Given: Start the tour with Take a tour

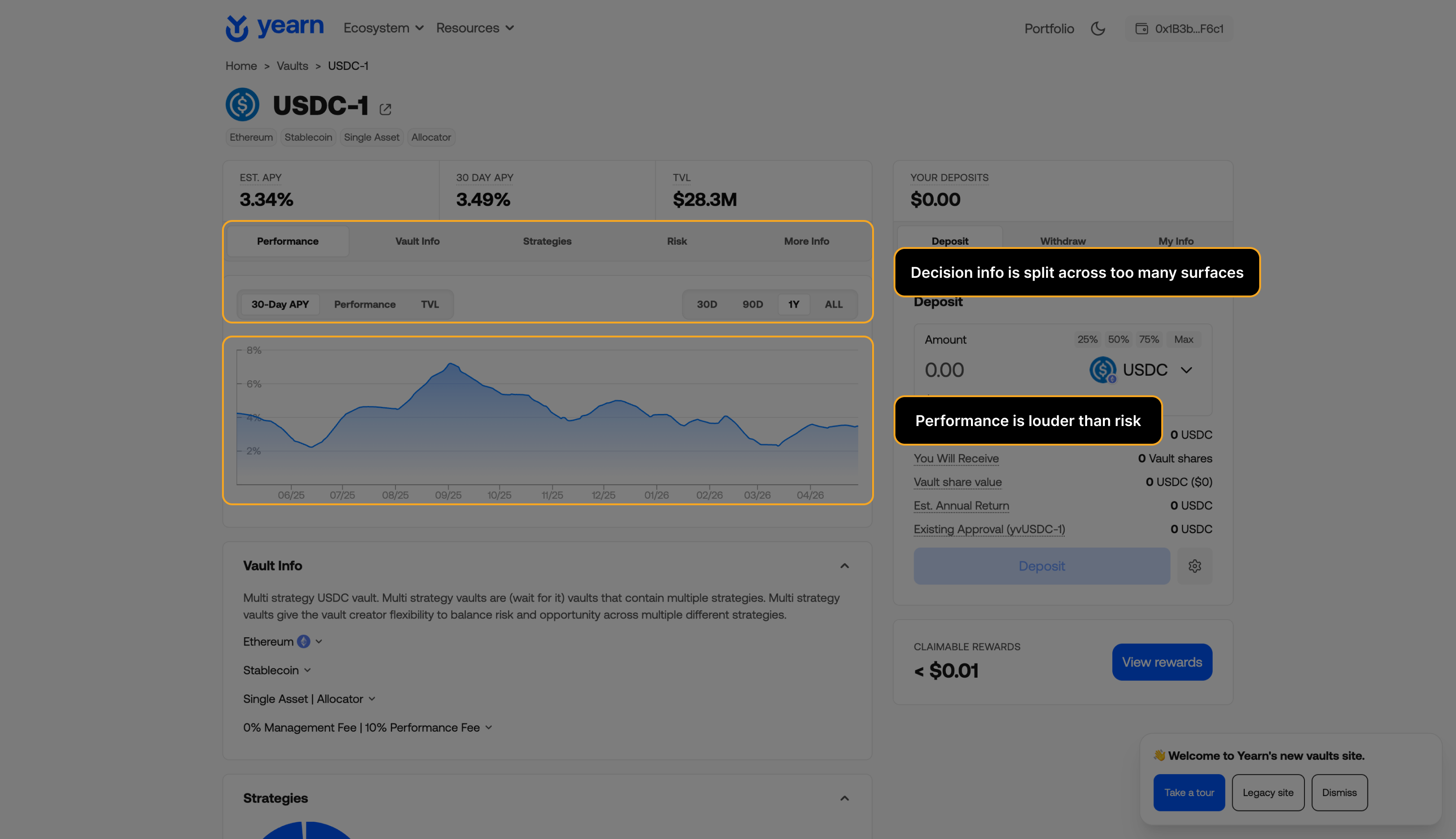Looking at the screenshot, I should click(x=1189, y=792).
